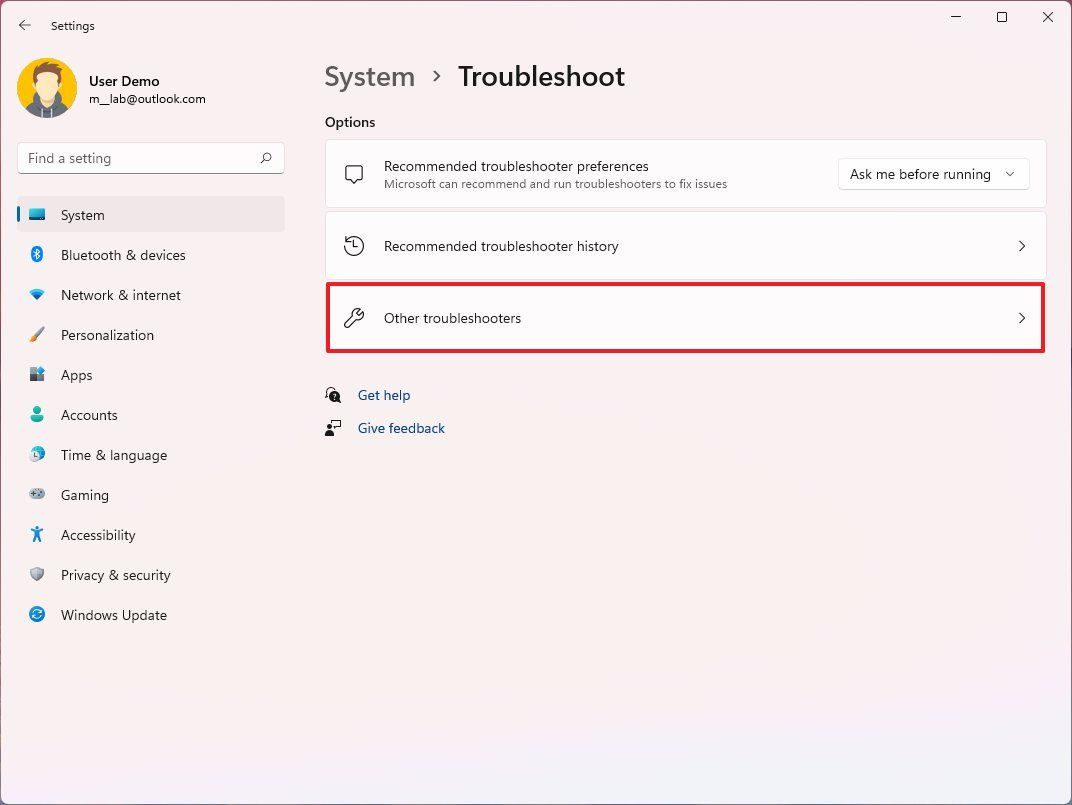Click the System breadcrumb link

pos(369,76)
